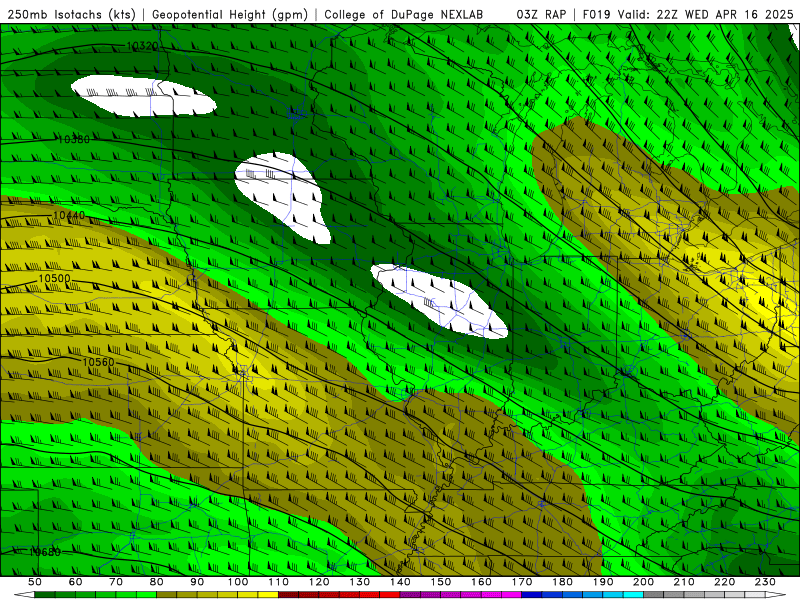
Task: Select the 60 value on the color scale
Action: coord(75,582)
